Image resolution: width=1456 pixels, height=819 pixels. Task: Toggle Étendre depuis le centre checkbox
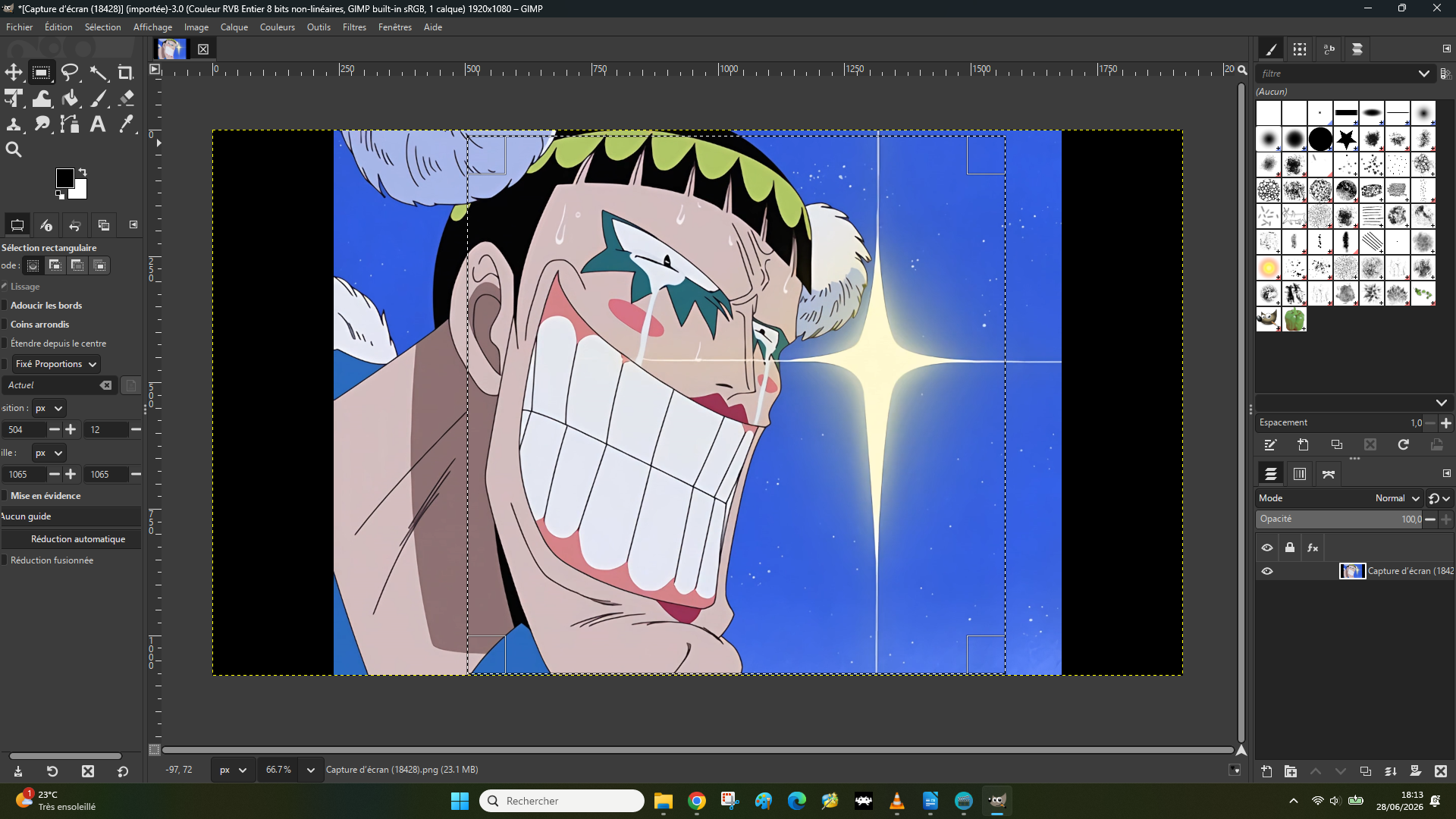click(x=4, y=344)
